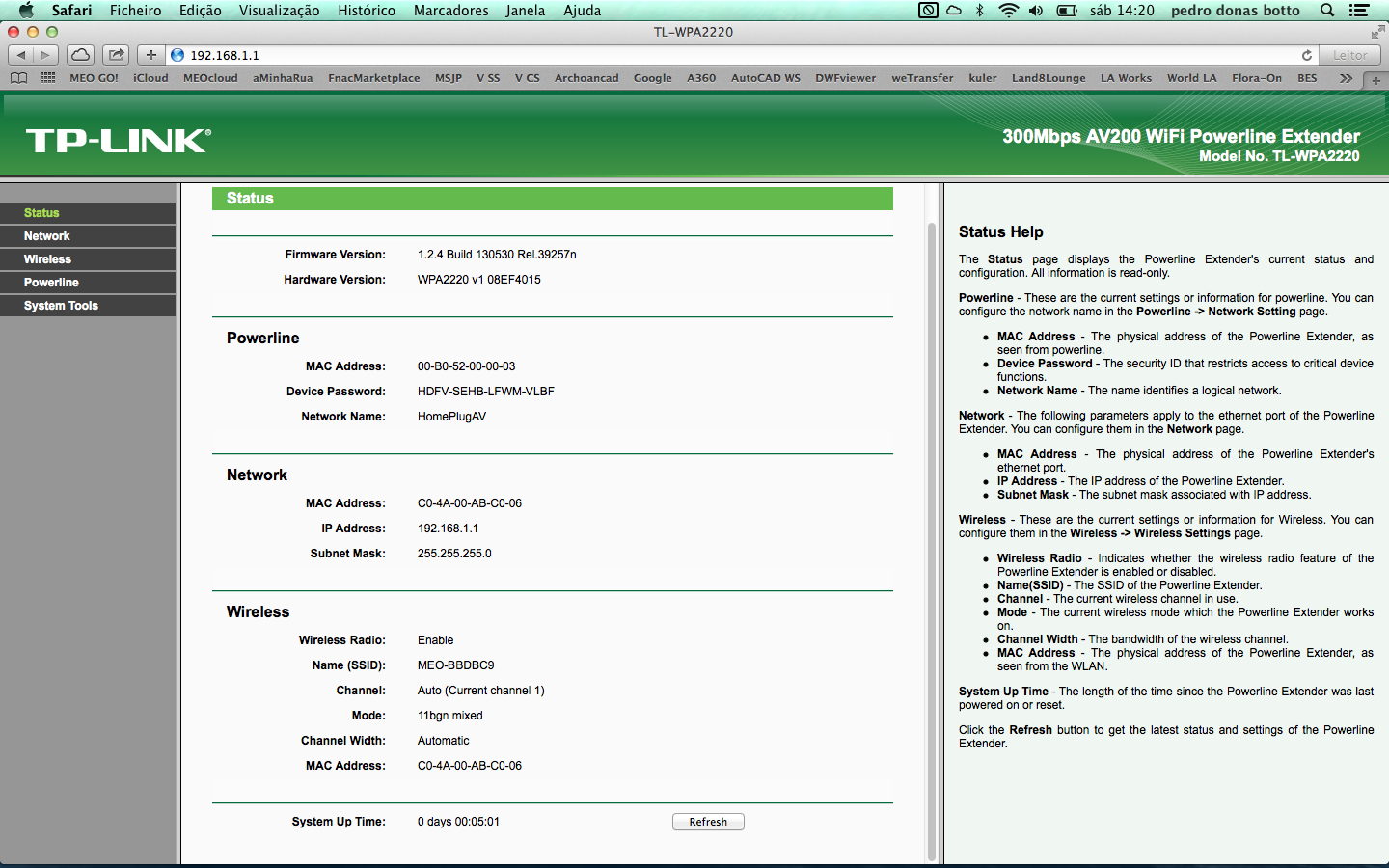Open the Flora-On bookmark

1257,78
